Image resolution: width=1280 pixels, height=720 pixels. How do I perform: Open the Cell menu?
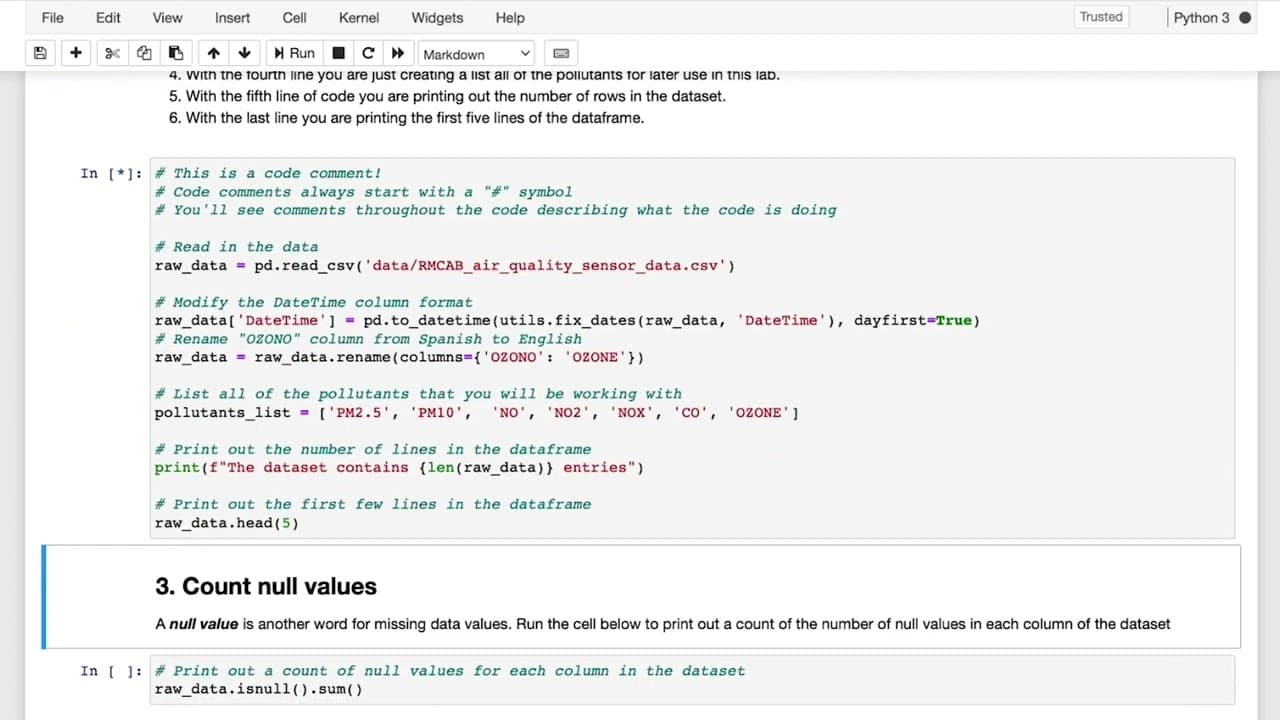point(294,17)
